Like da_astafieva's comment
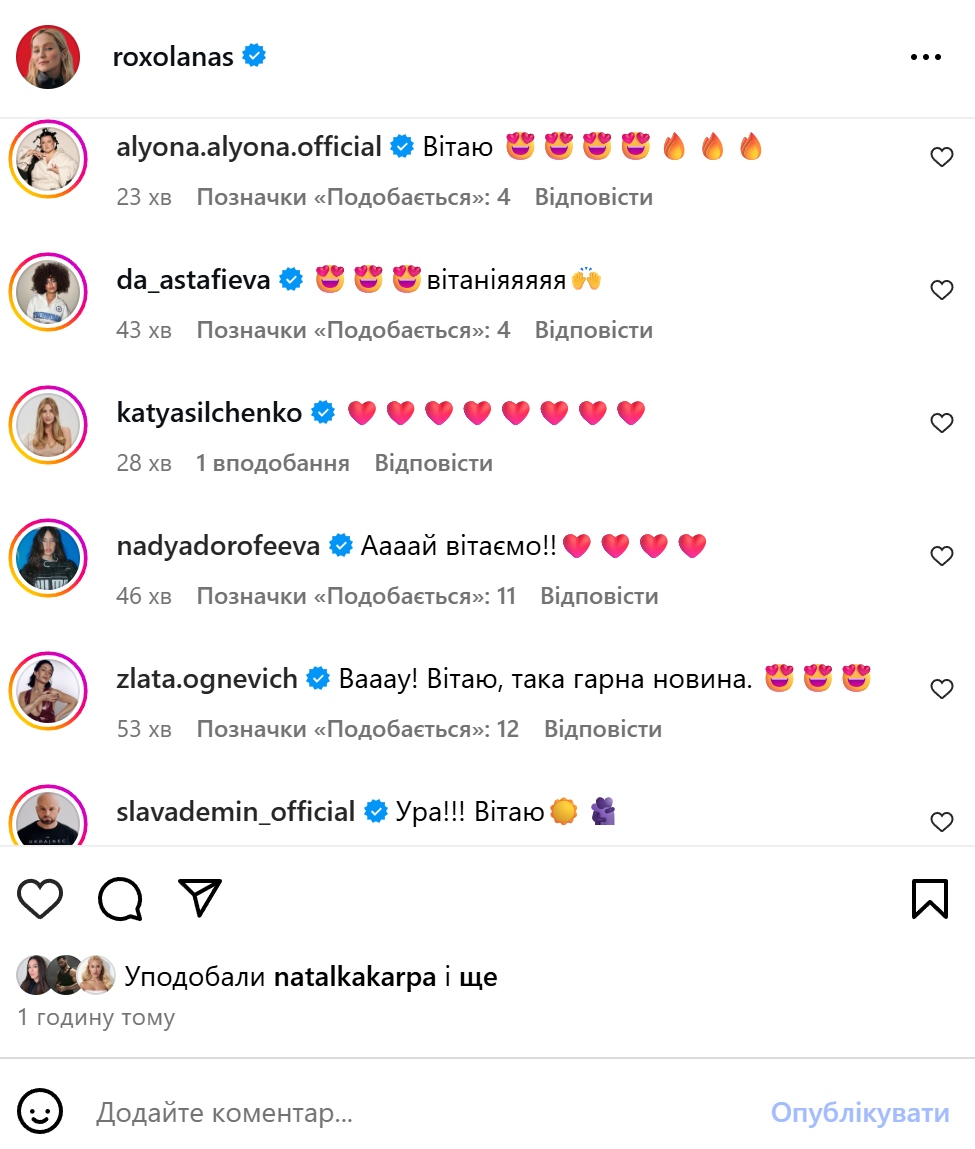Viewport: 975px width, 1149px height. pos(942,290)
